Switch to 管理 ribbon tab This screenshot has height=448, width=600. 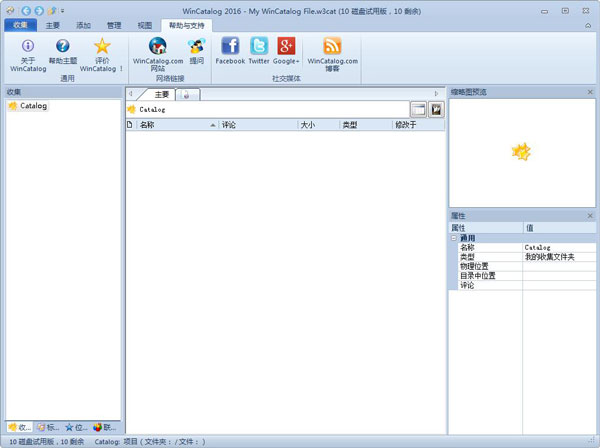click(114, 25)
